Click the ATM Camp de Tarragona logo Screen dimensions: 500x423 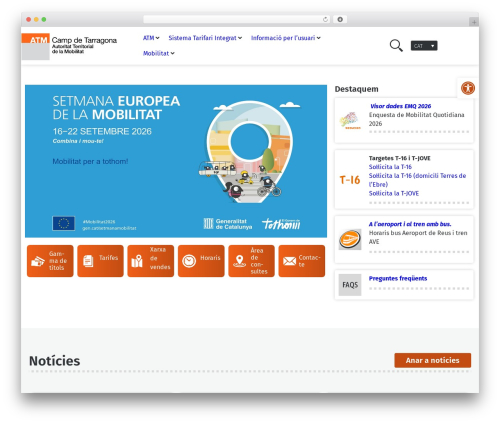(69, 46)
